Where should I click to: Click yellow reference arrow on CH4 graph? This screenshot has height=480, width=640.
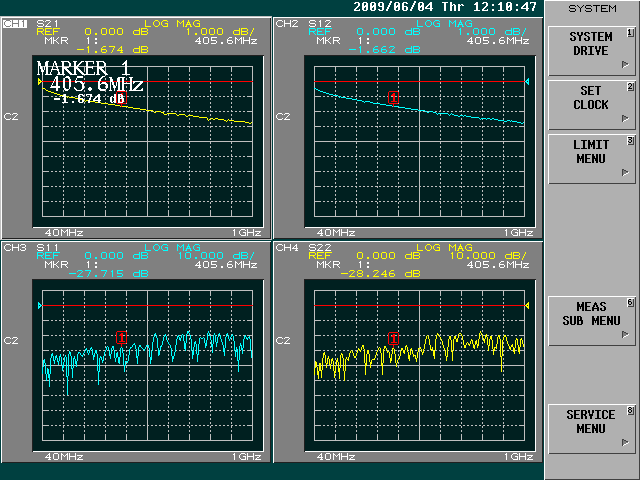coord(527,305)
